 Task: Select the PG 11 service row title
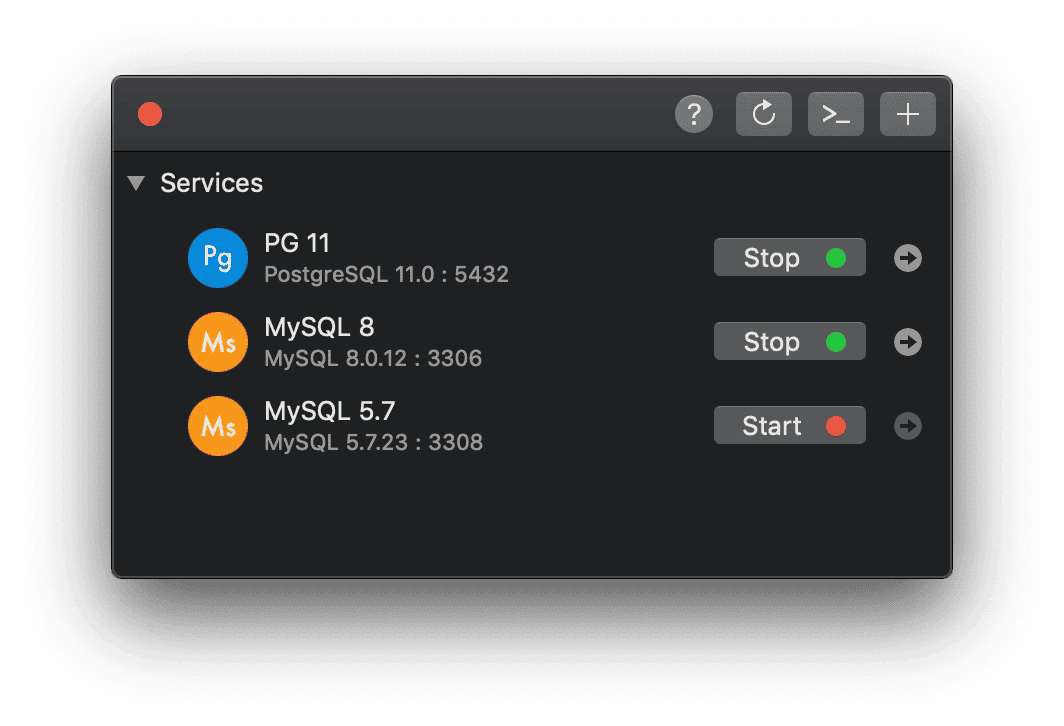tap(297, 243)
